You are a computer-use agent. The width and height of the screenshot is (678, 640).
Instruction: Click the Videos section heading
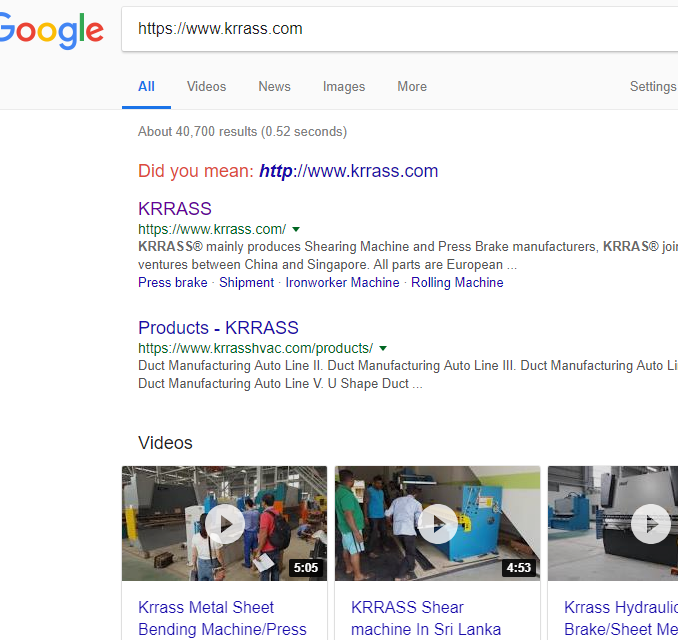165,443
